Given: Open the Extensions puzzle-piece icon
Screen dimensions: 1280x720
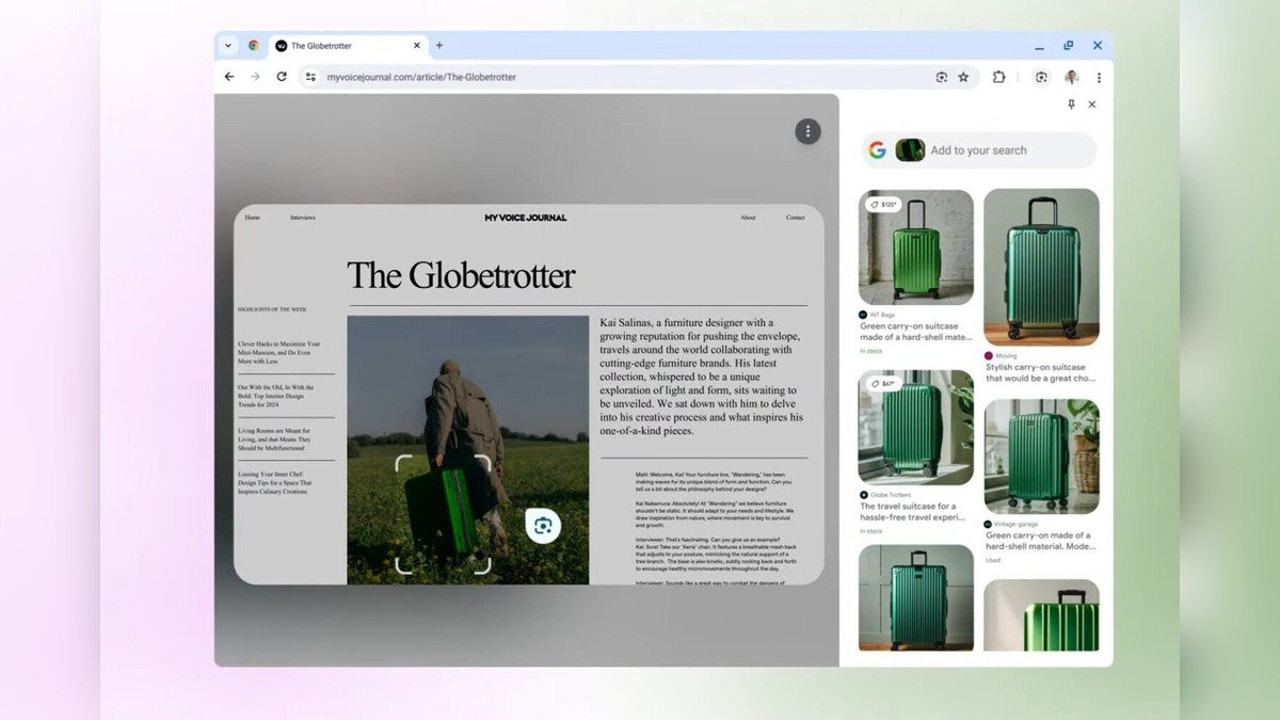Looking at the screenshot, I should pyautogui.click(x=996, y=77).
